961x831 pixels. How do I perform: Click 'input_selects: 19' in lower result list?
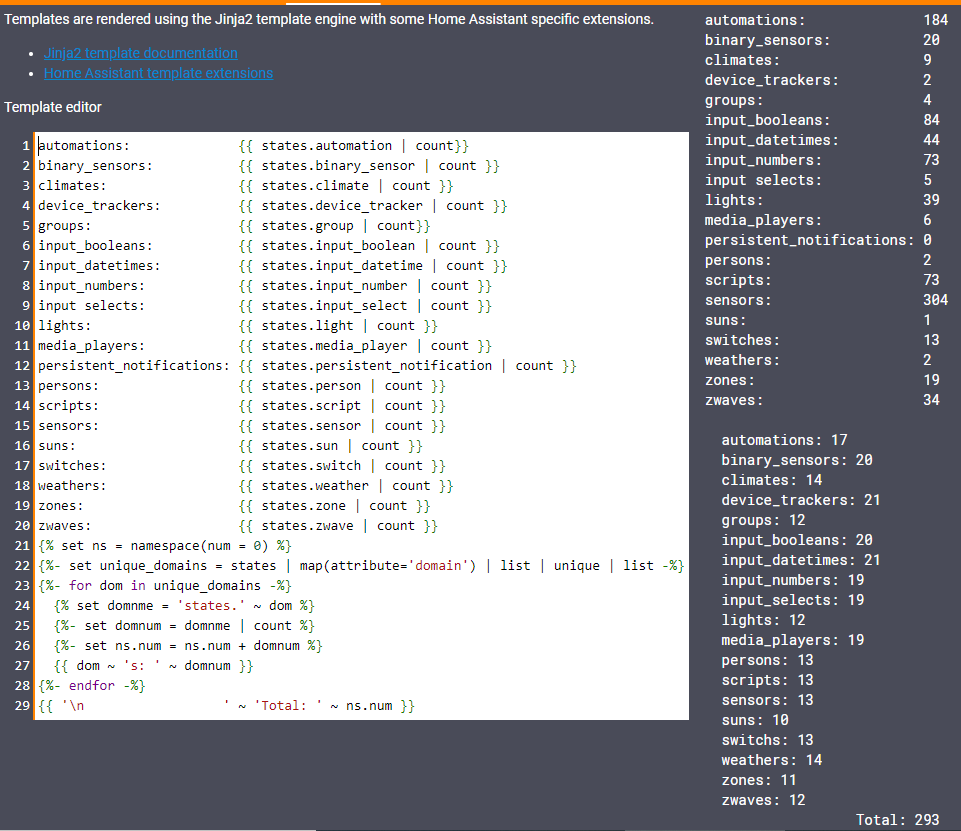coord(793,600)
